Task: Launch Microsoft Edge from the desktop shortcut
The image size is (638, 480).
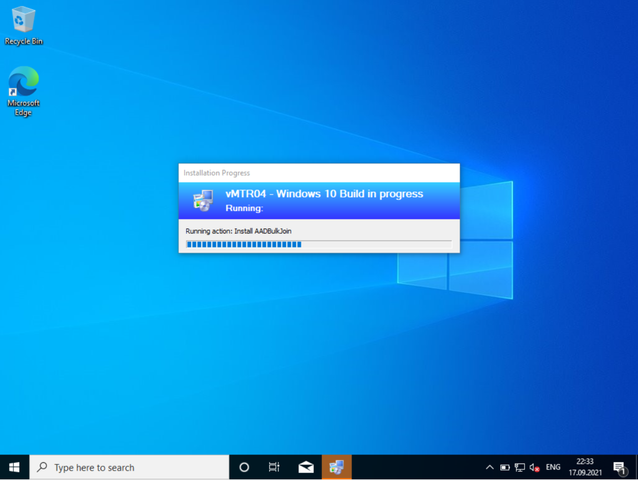Action: tap(23, 91)
